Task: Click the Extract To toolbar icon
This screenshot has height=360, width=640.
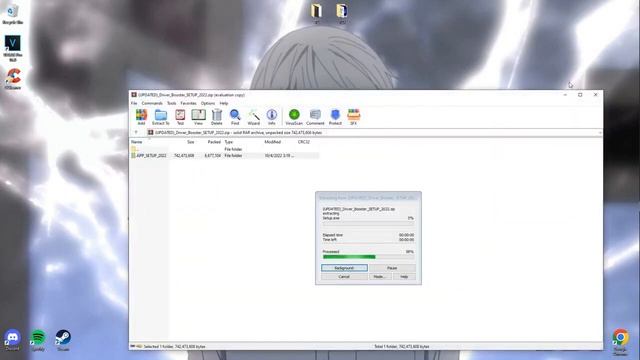Action: pos(160,117)
